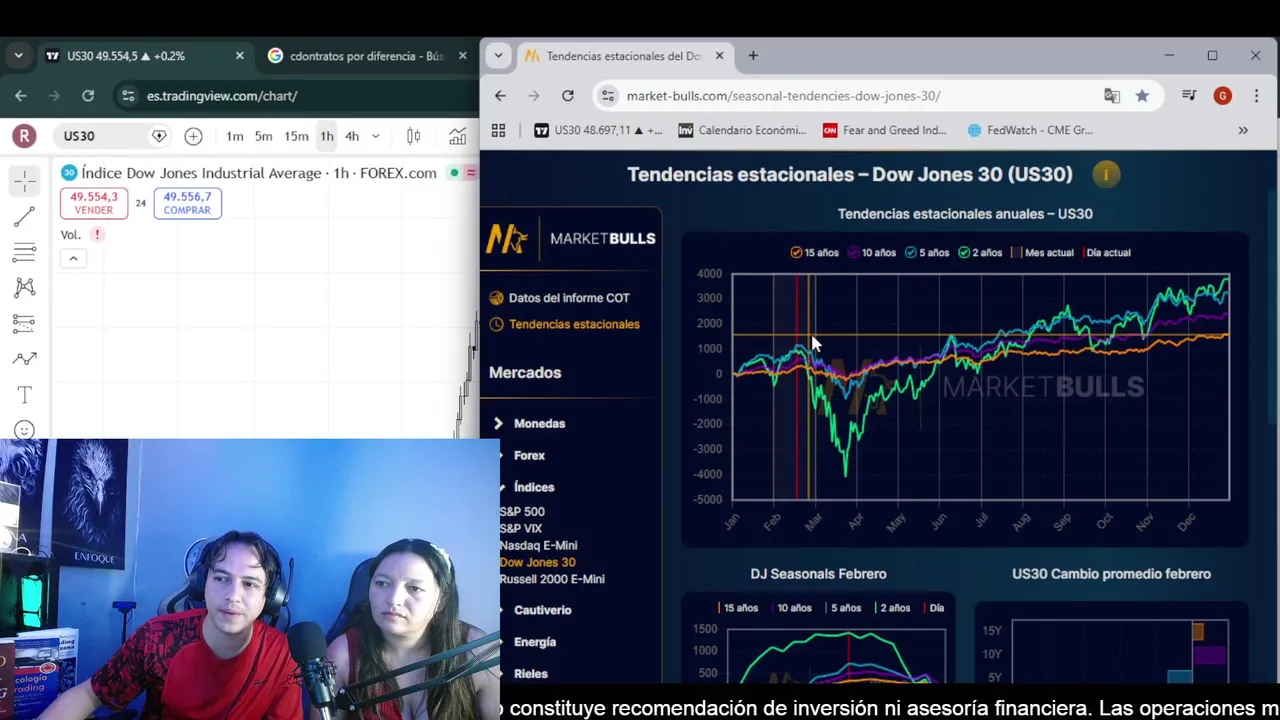Click the VENDER 49.554,3 sell button
This screenshot has width=1280, height=720.
pyautogui.click(x=94, y=203)
